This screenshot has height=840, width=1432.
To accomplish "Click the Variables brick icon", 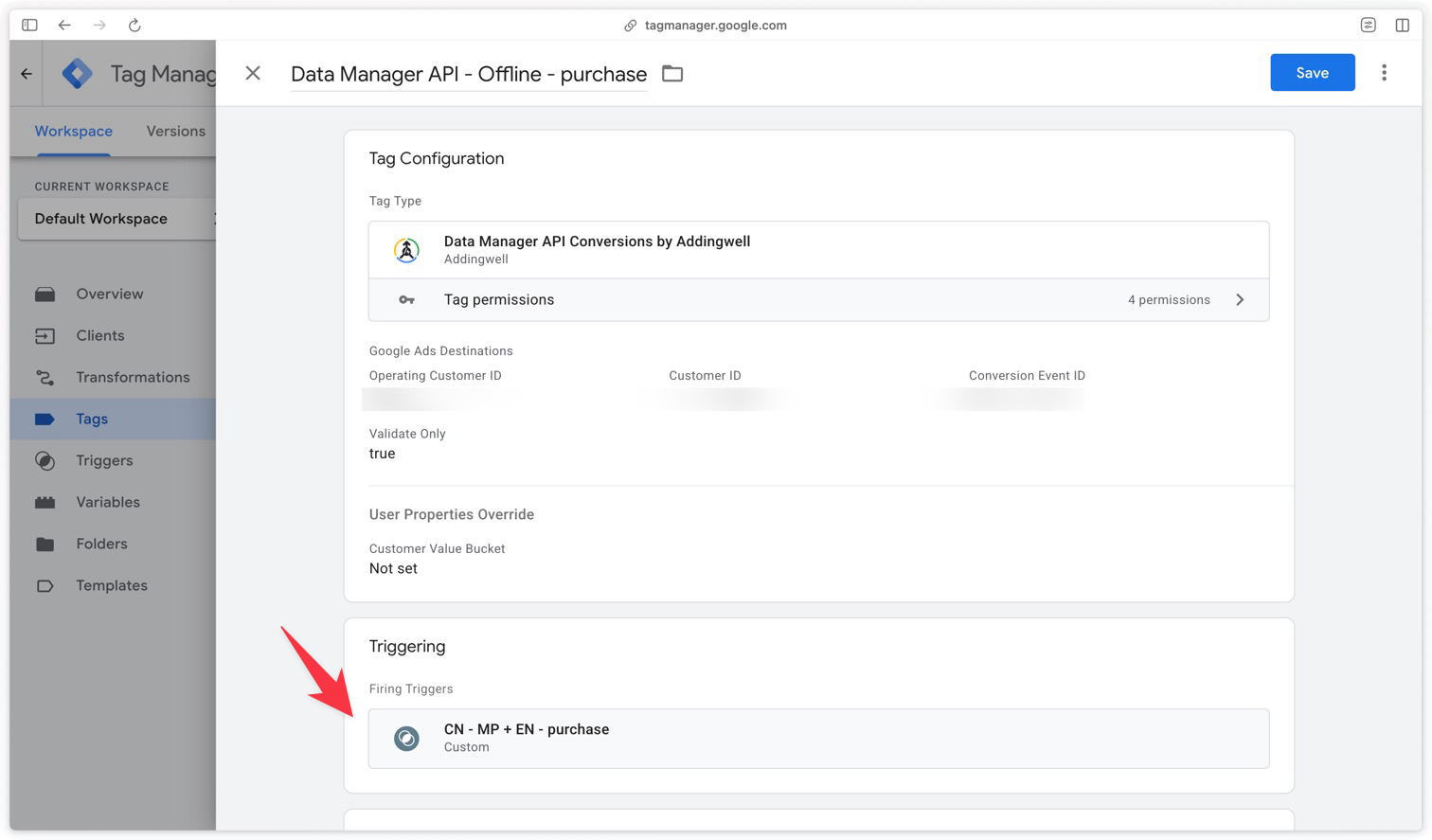I will (45, 503).
